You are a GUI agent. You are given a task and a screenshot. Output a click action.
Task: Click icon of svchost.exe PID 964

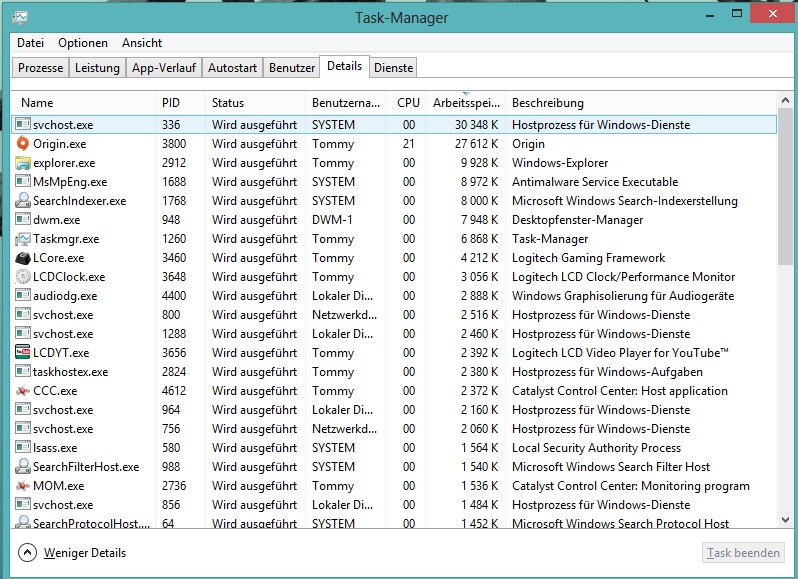tap(23, 410)
